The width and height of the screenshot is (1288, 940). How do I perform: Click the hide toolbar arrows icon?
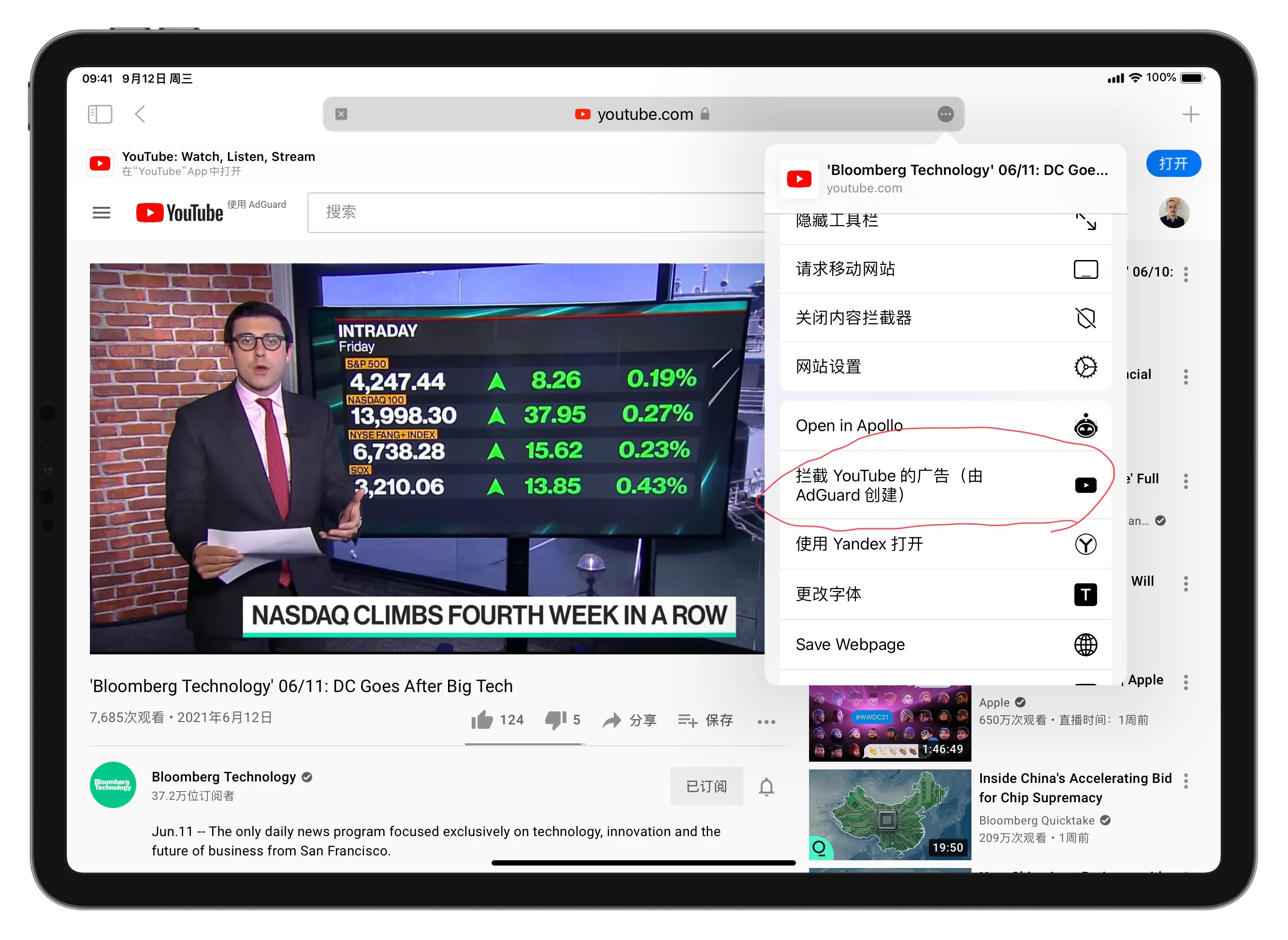tap(1085, 221)
